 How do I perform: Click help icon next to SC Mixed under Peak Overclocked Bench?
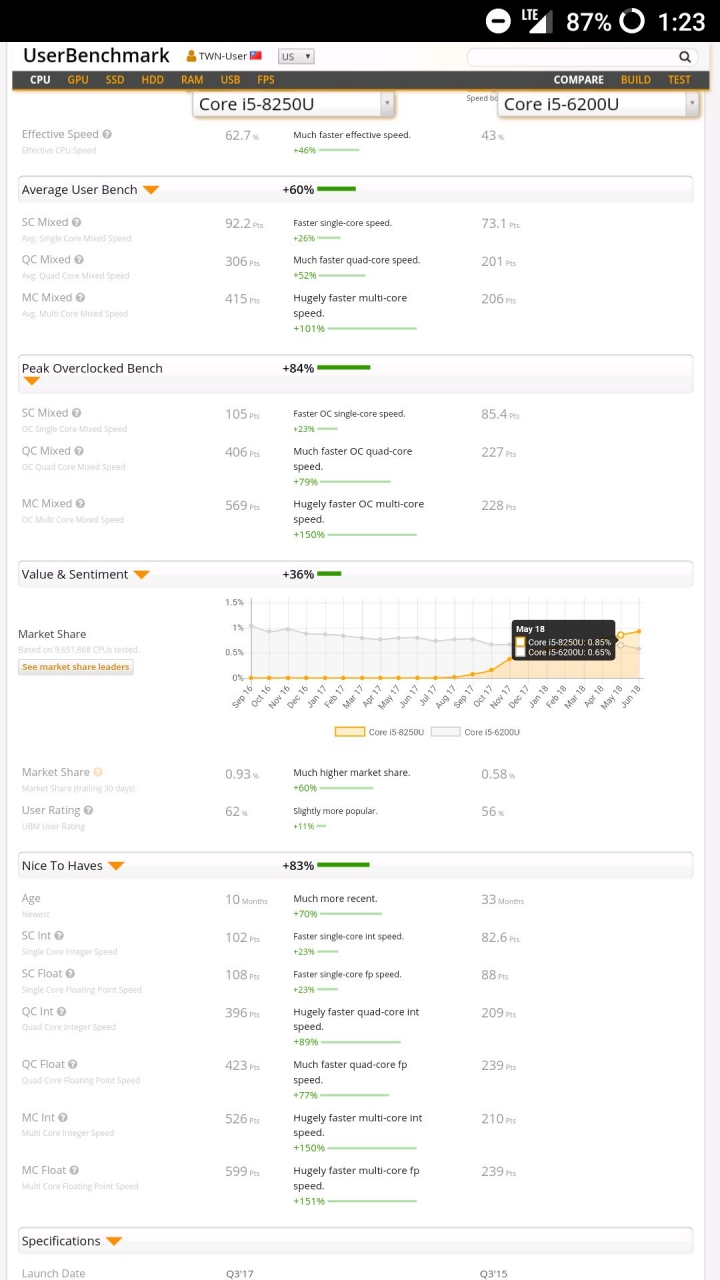click(77, 413)
